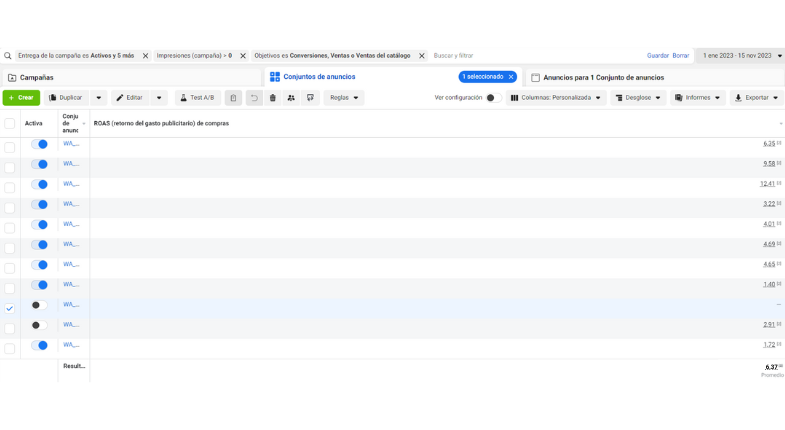Open the Columnas: Personalizada dropdown
The image size is (785, 430).
click(x=556, y=98)
